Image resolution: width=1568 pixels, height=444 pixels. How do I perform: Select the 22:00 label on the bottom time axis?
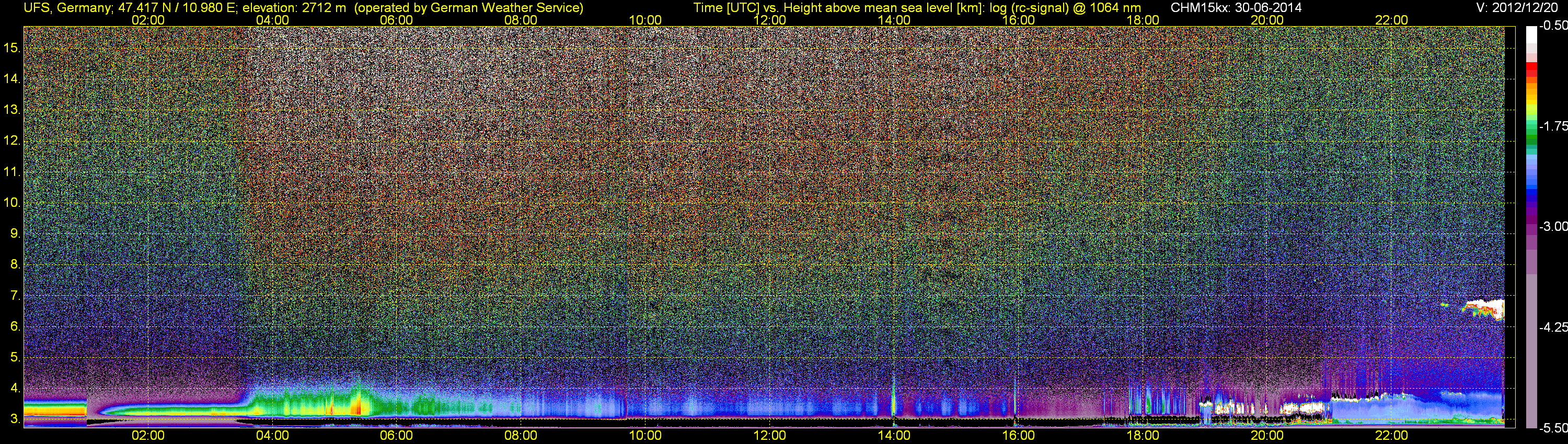1391,436
